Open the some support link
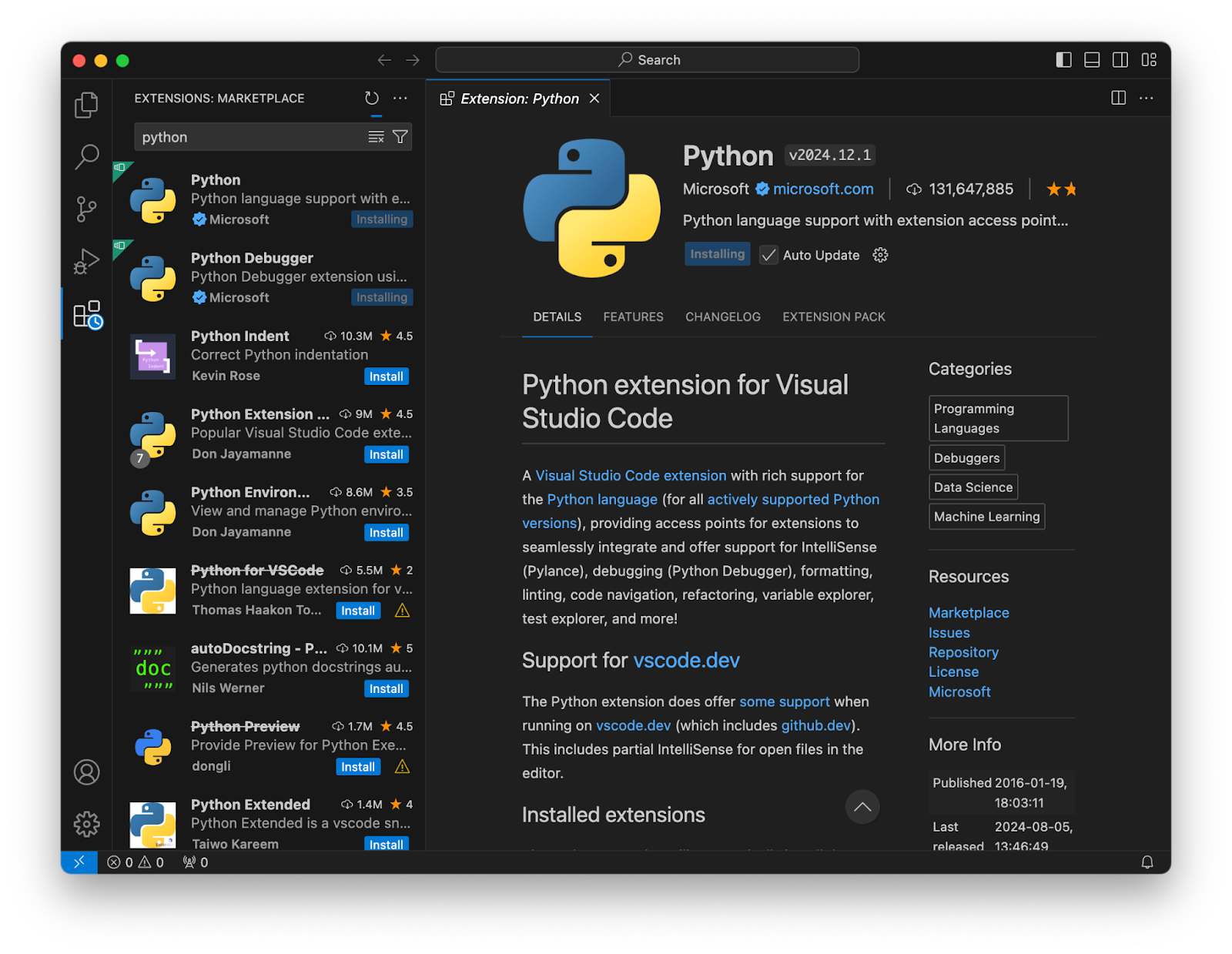Screen dimensions: 1232x954 pos(784,702)
